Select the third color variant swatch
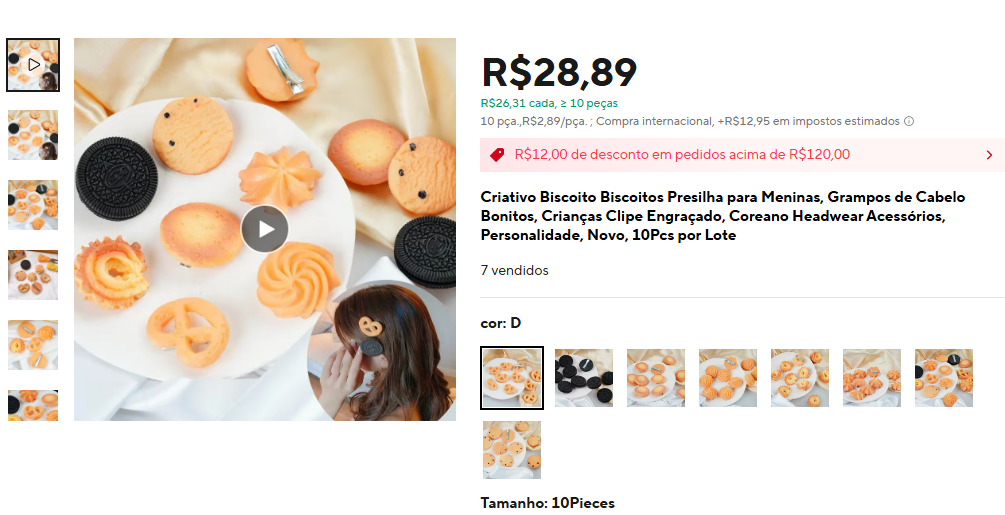 [x=656, y=378]
